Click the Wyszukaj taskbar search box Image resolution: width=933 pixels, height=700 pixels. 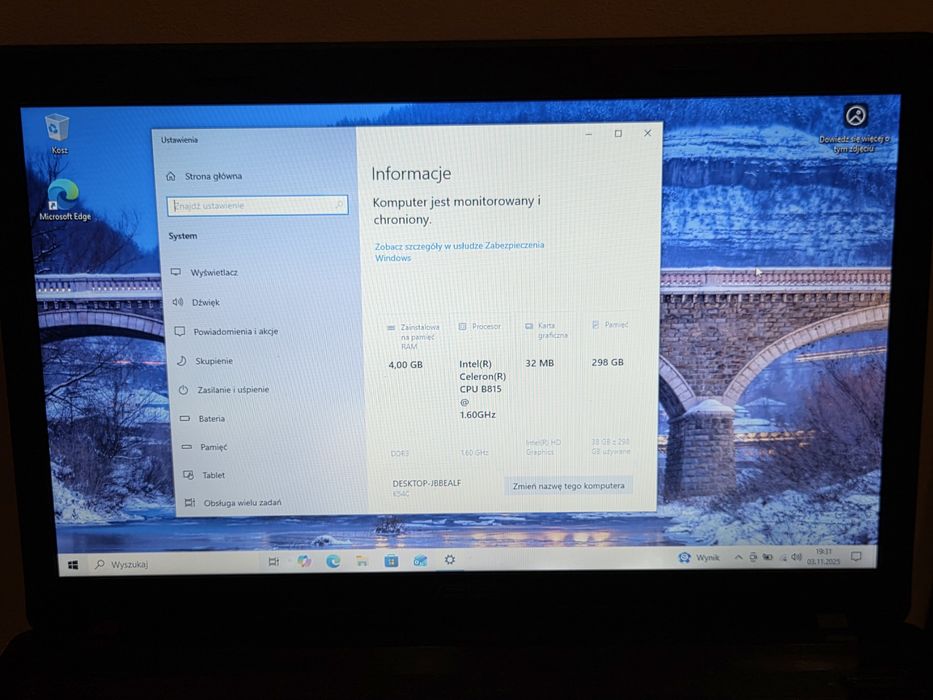173,564
